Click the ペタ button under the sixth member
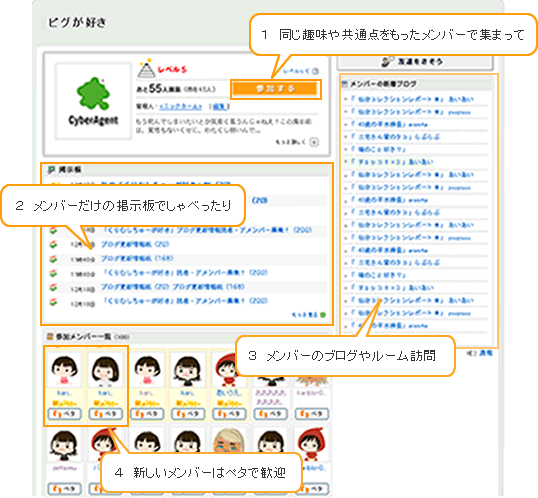Screen dimensions: 538x498 (270, 414)
